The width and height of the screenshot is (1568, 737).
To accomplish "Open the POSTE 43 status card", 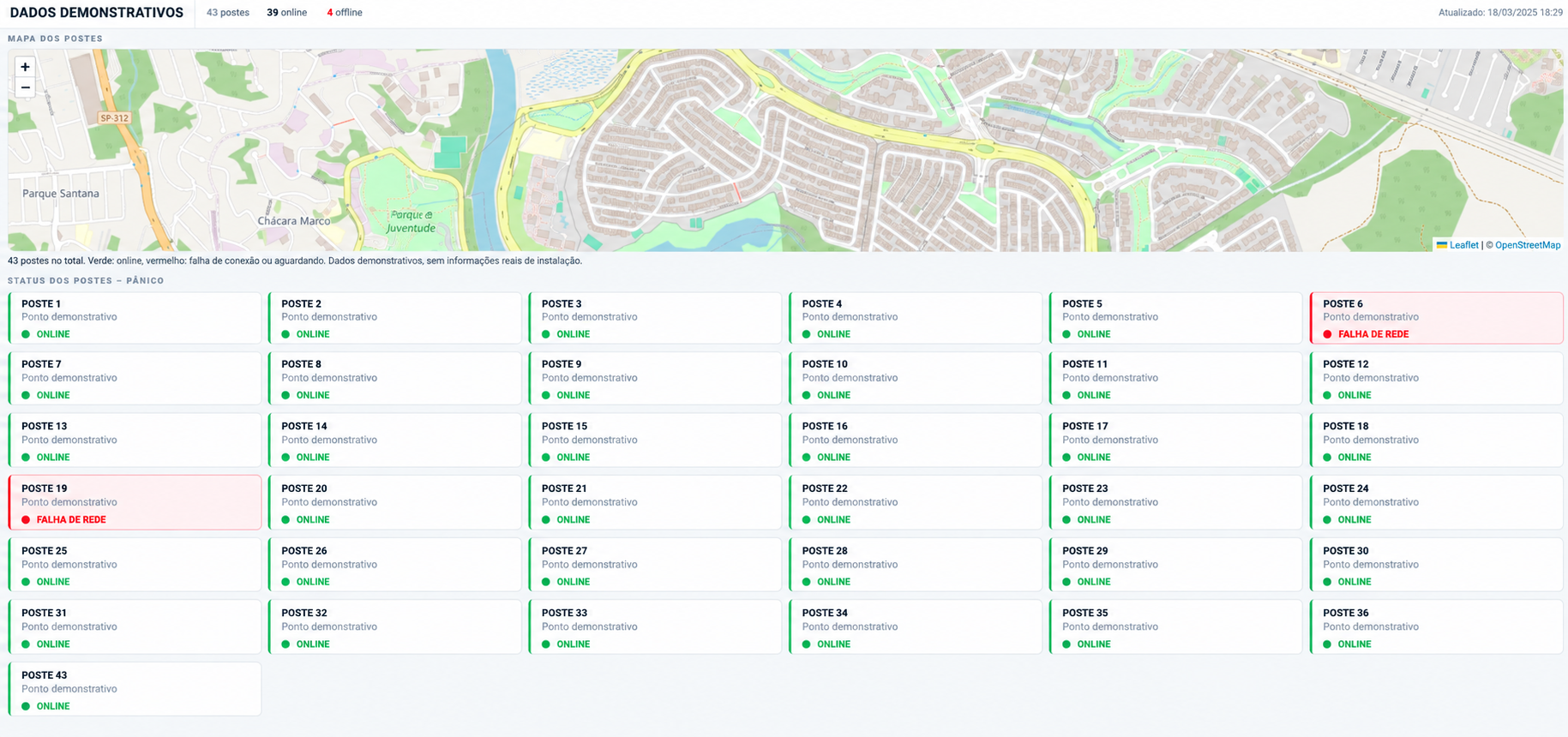I will [135, 689].
